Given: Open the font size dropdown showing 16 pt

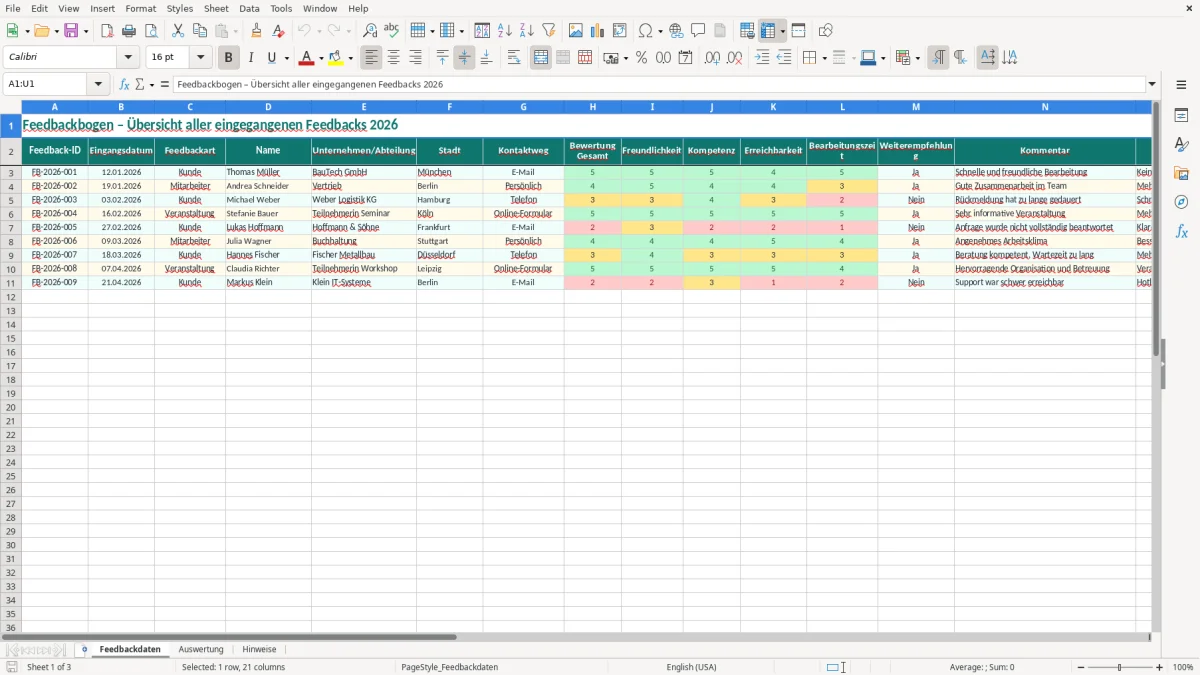Looking at the screenshot, I should click(201, 58).
